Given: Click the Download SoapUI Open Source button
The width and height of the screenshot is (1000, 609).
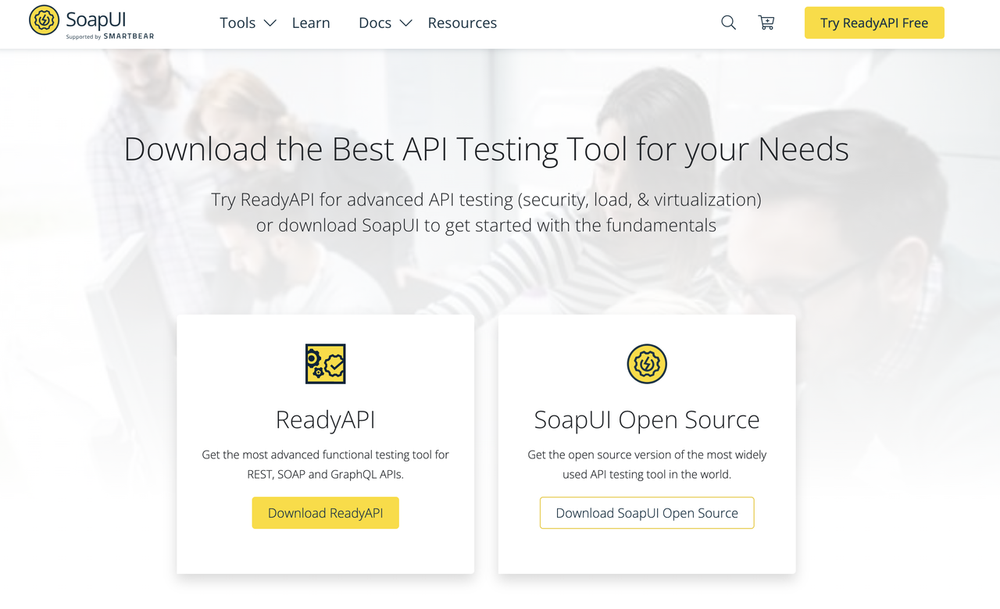Looking at the screenshot, I should [x=646, y=513].
